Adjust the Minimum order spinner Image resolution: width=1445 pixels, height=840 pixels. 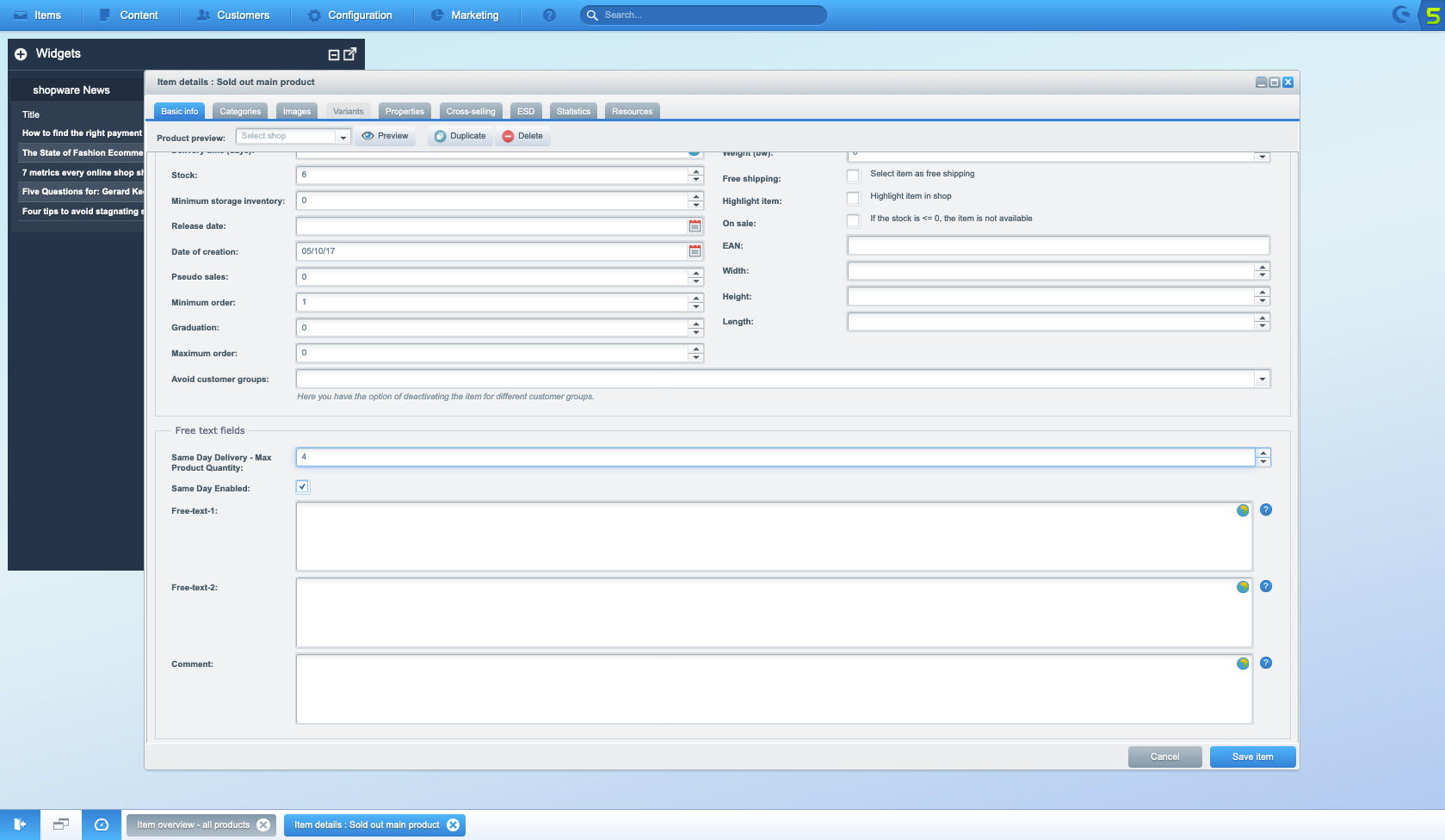696,302
